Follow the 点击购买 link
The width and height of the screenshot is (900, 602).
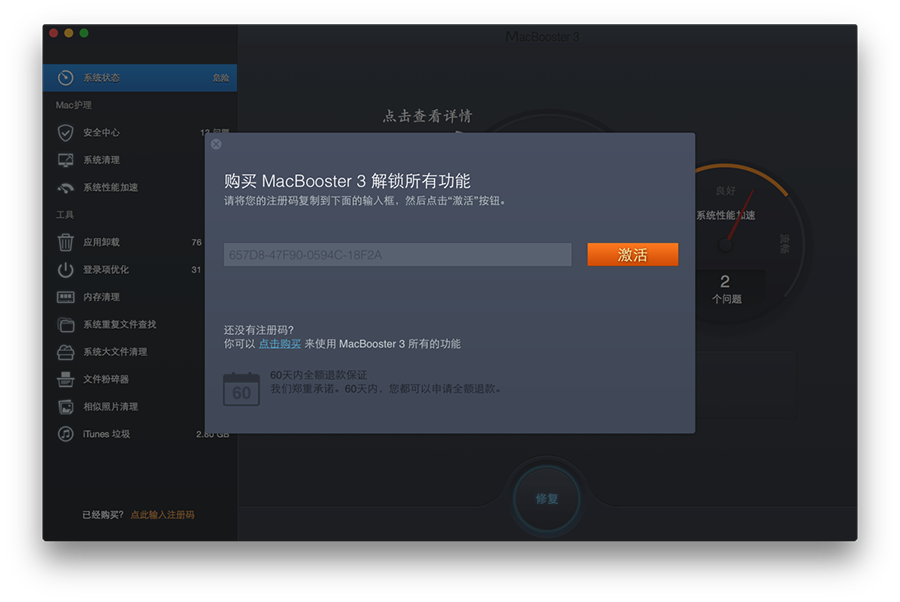(x=280, y=344)
